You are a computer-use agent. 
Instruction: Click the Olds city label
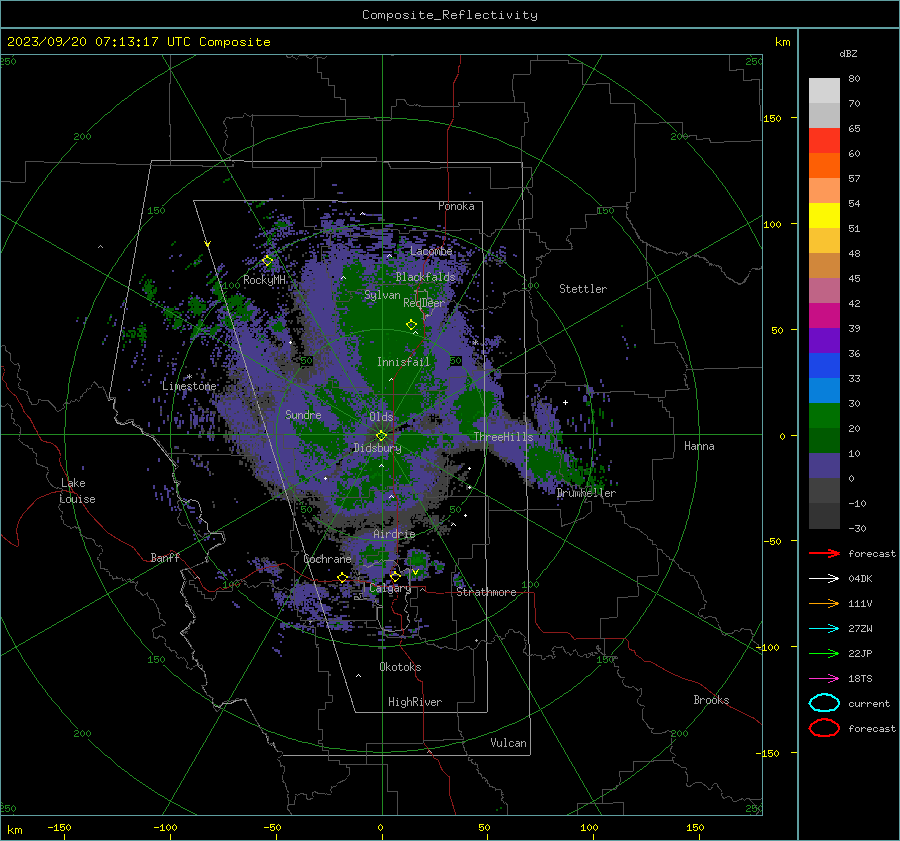(381, 417)
